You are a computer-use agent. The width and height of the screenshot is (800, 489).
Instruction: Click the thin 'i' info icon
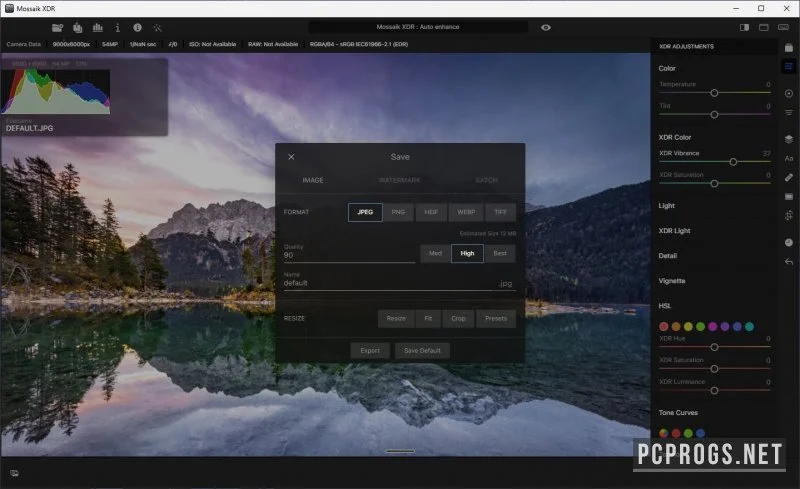[117, 28]
